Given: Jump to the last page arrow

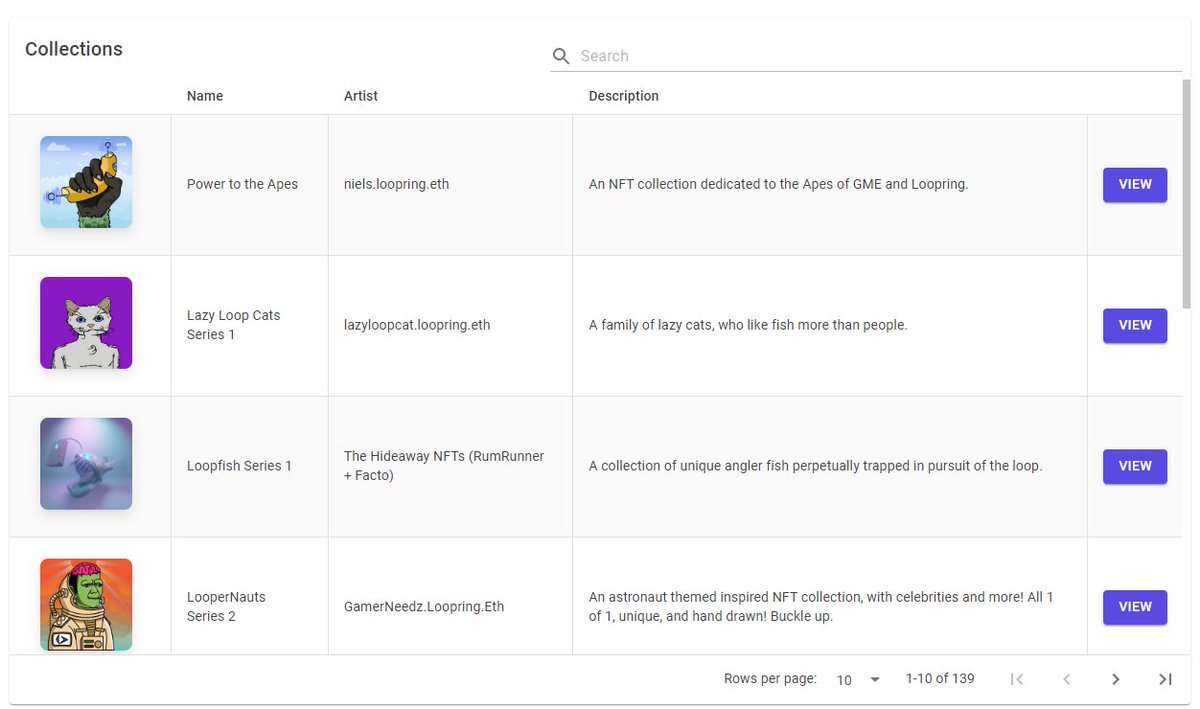Looking at the screenshot, I should [1165, 679].
